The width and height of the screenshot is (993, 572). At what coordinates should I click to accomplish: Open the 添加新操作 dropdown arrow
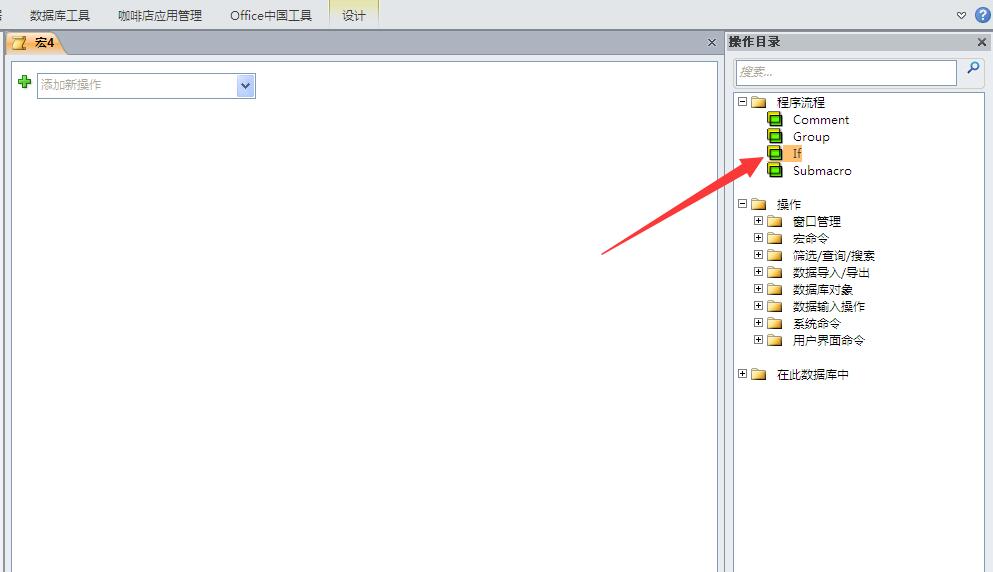tap(246, 86)
